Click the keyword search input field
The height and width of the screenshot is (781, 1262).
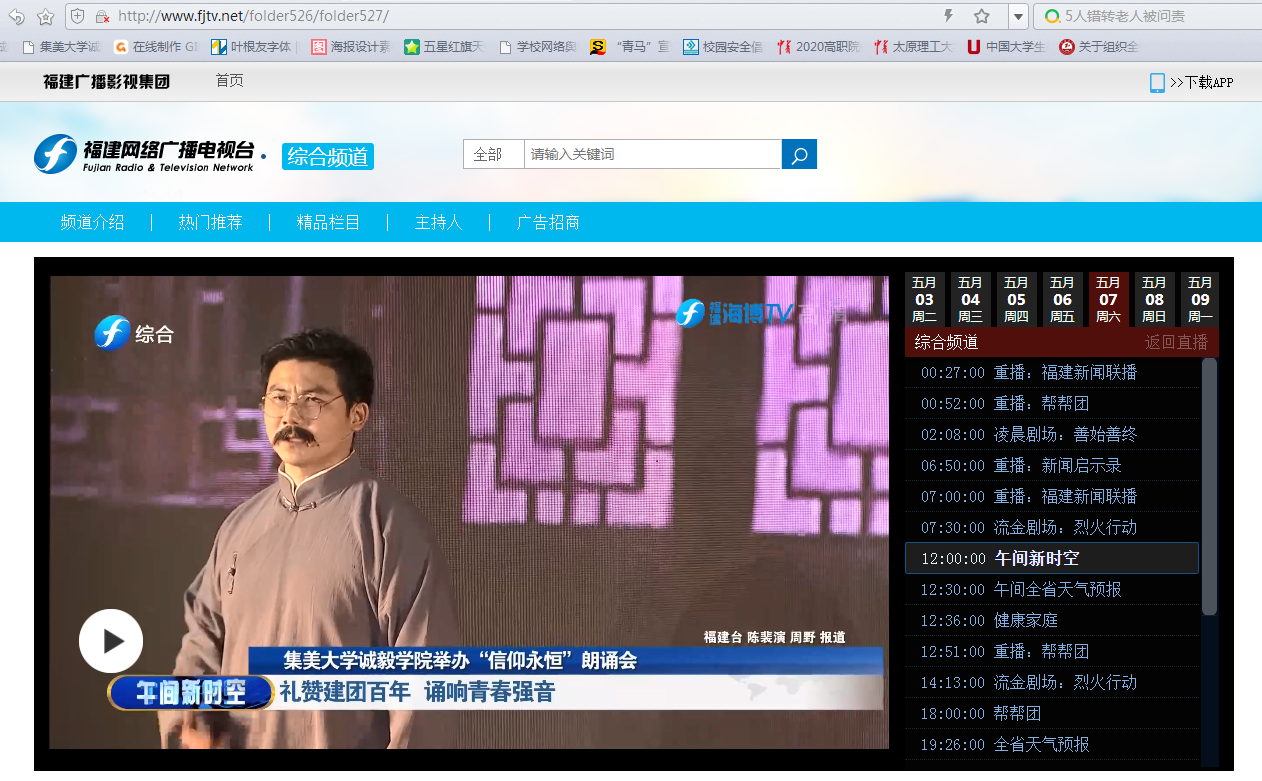[x=652, y=154]
